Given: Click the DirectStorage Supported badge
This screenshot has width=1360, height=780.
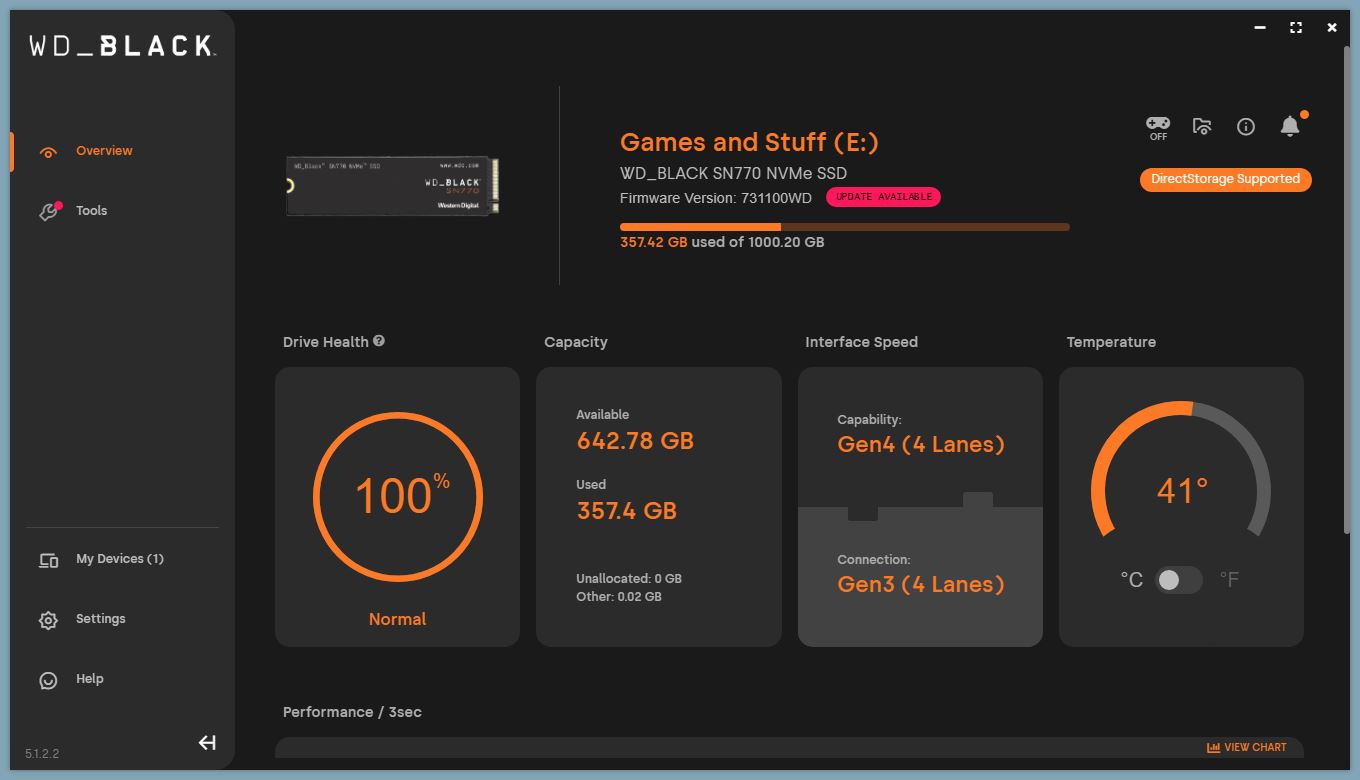Looking at the screenshot, I should tap(1225, 180).
